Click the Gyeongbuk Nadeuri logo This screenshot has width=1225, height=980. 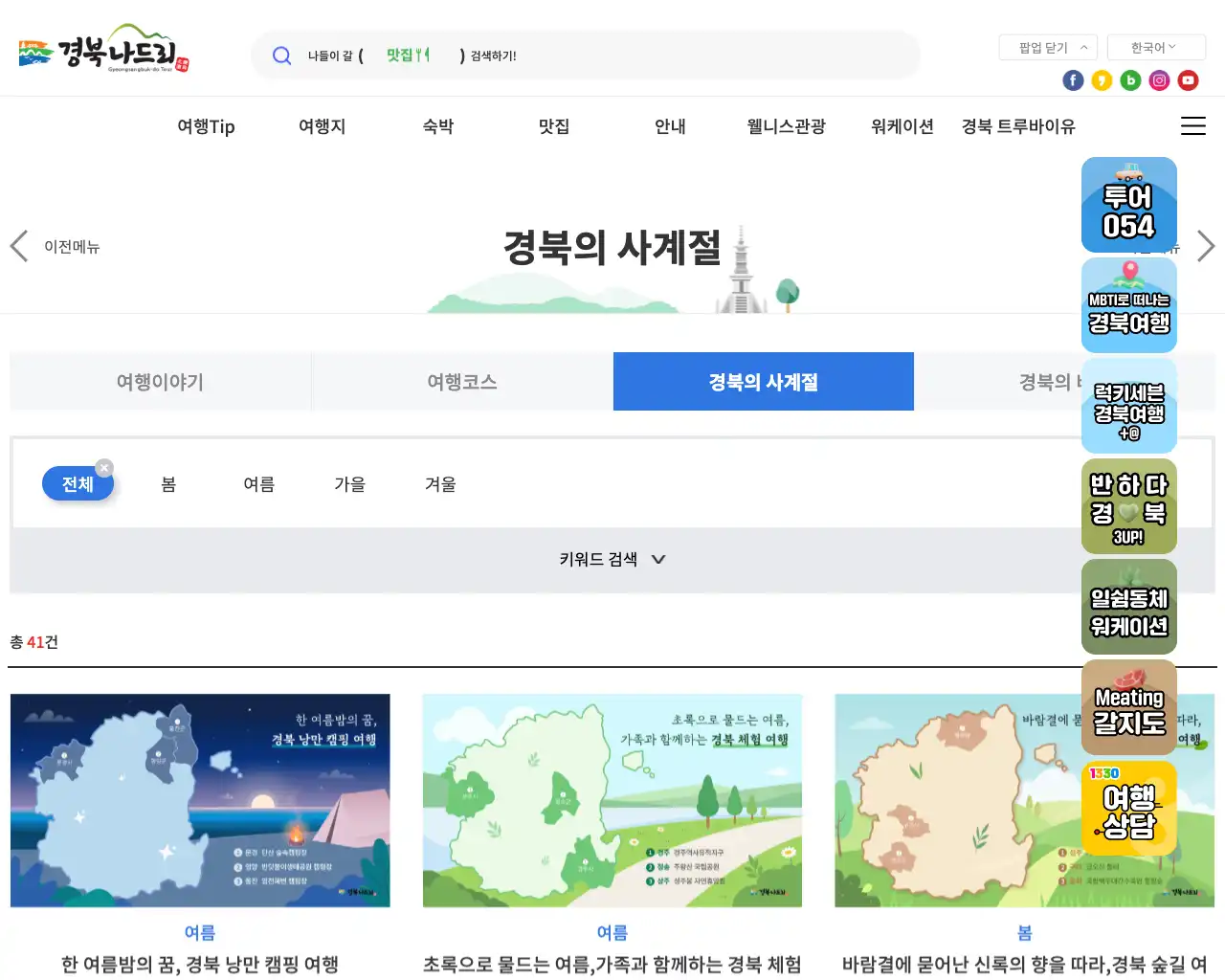[x=103, y=50]
